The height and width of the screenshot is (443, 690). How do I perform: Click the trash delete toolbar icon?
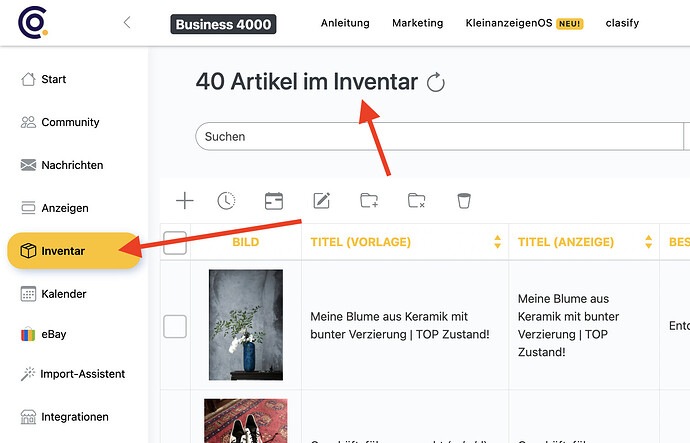pyautogui.click(x=463, y=201)
